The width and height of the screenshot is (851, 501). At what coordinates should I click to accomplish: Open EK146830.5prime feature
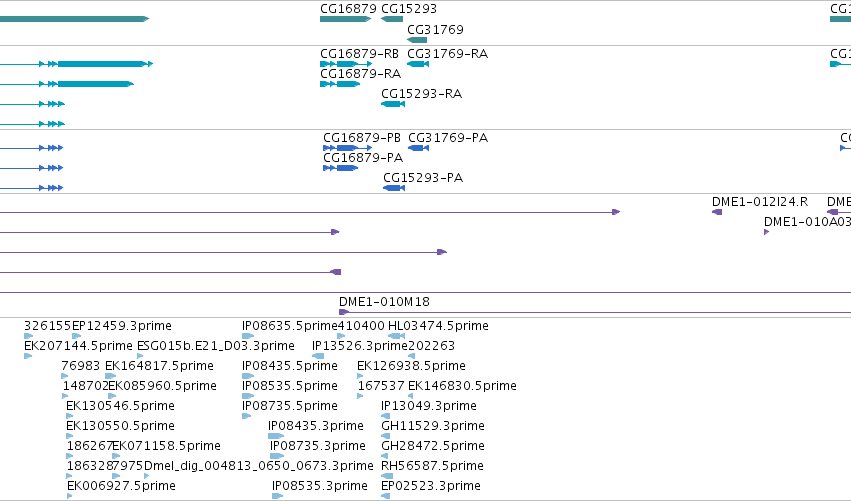coord(411,396)
